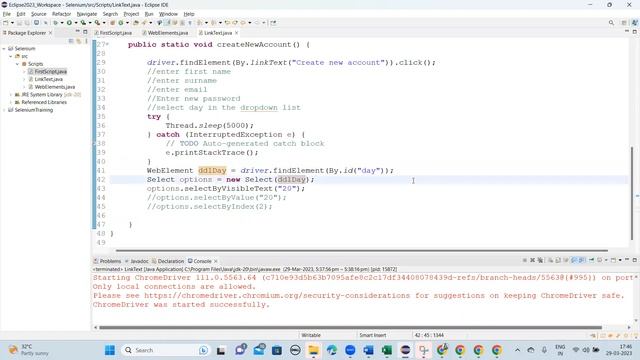Viewport: 640px width, 360px height.
Task: Close the LinkText.java editor tab
Action: coord(236,33)
